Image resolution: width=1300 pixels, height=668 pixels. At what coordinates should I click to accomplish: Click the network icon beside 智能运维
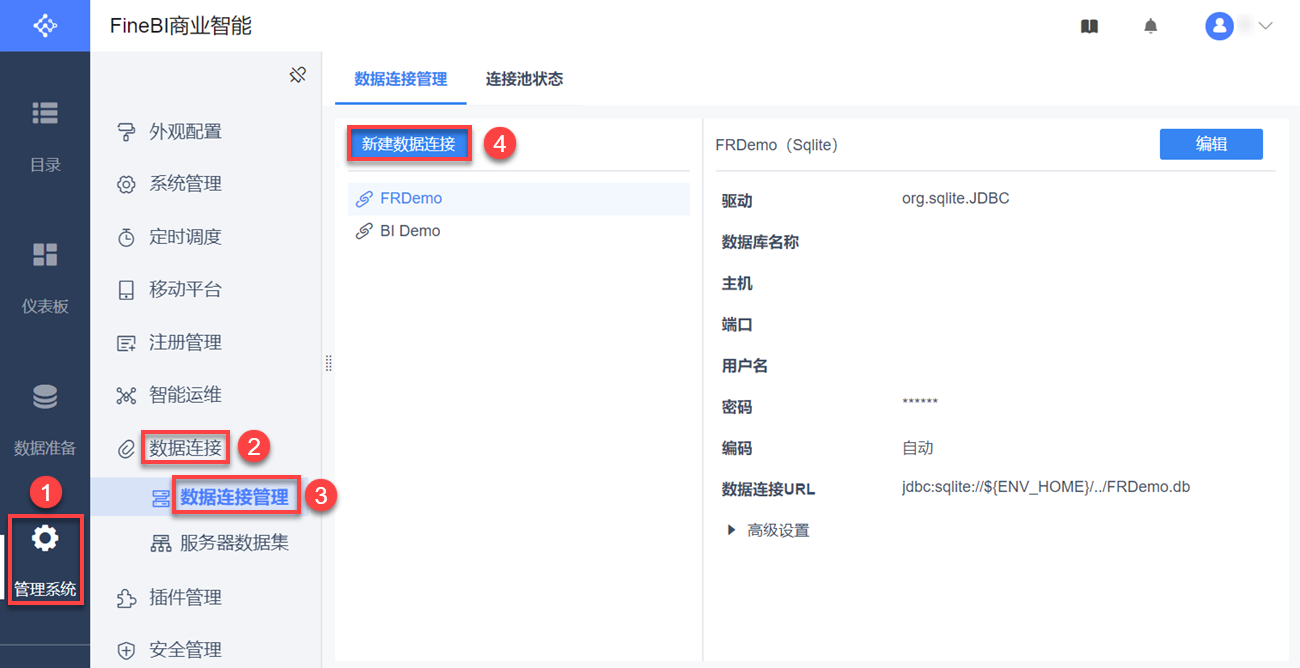pos(126,395)
